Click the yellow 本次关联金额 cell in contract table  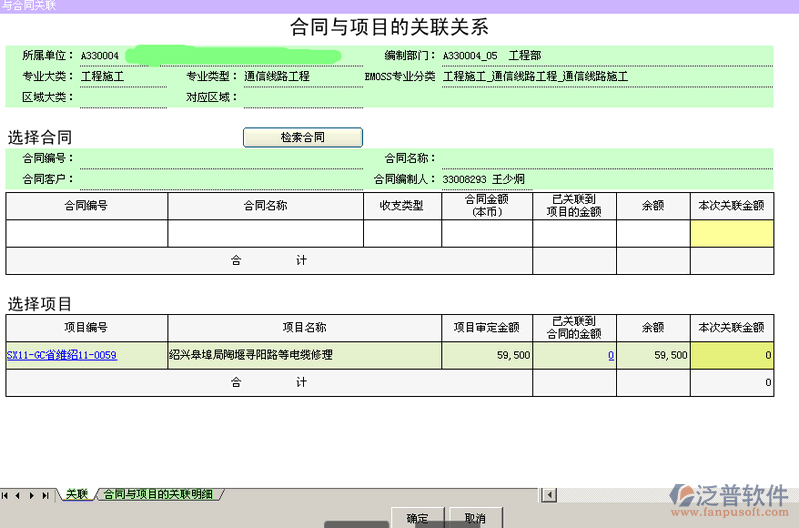click(x=731, y=233)
